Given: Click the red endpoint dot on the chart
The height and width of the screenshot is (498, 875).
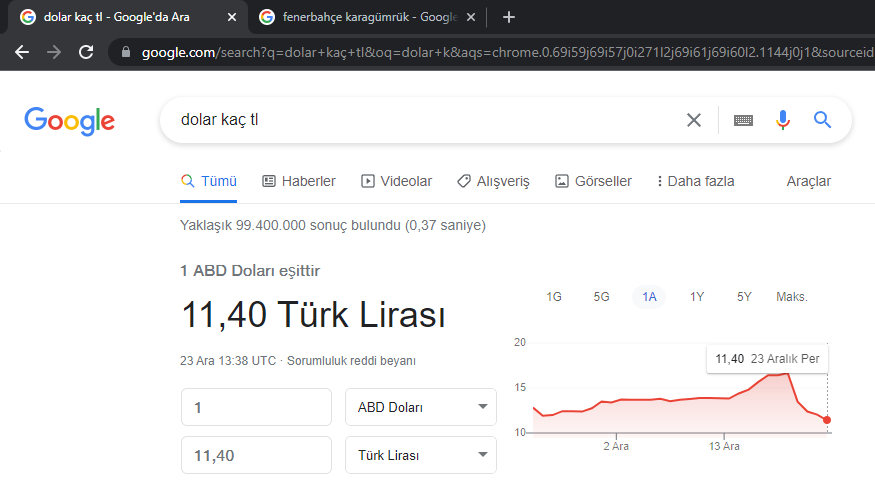Looking at the screenshot, I should point(826,420).
